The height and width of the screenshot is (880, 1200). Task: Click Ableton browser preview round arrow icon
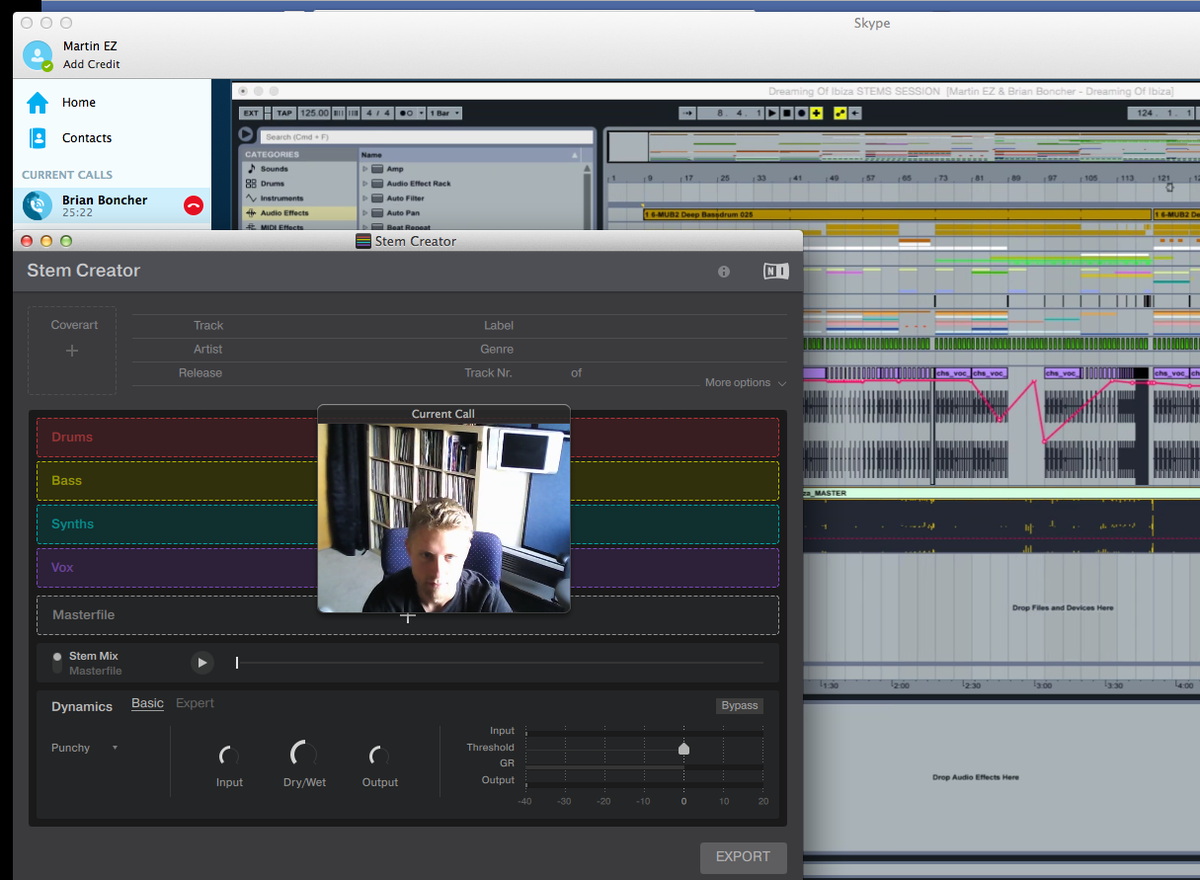tap(246, 134)
